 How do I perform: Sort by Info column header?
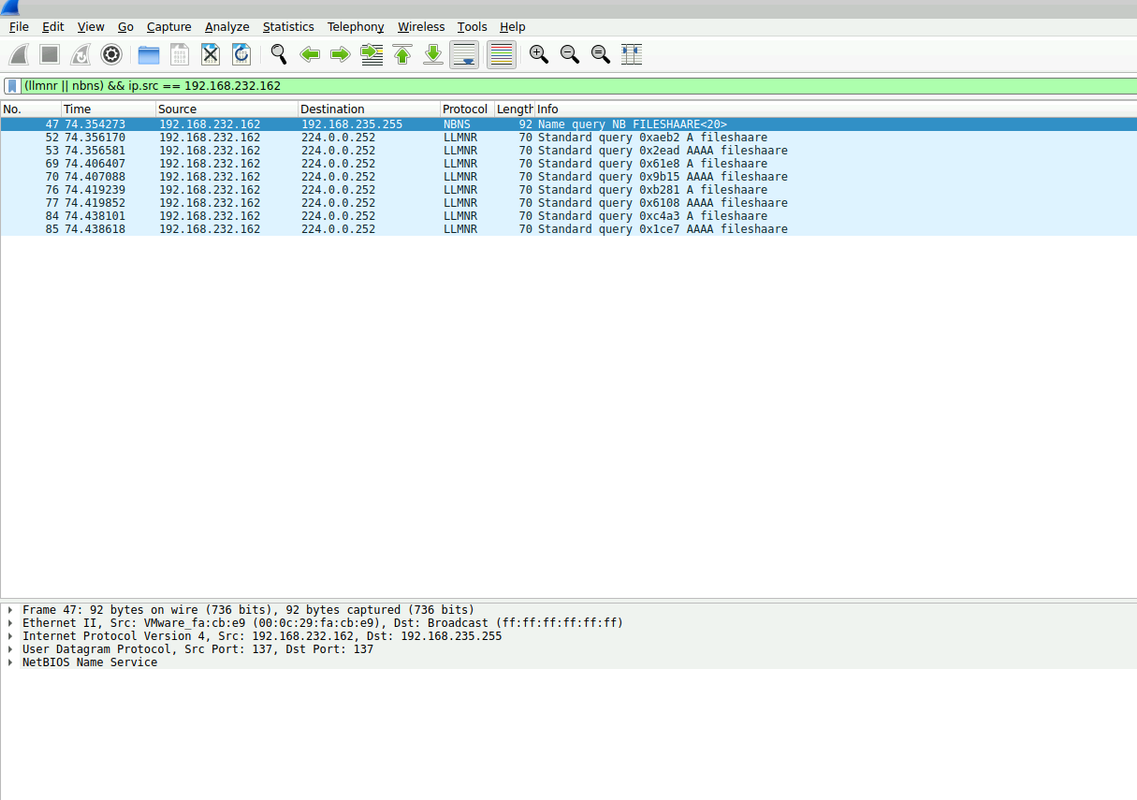(835, 109)
